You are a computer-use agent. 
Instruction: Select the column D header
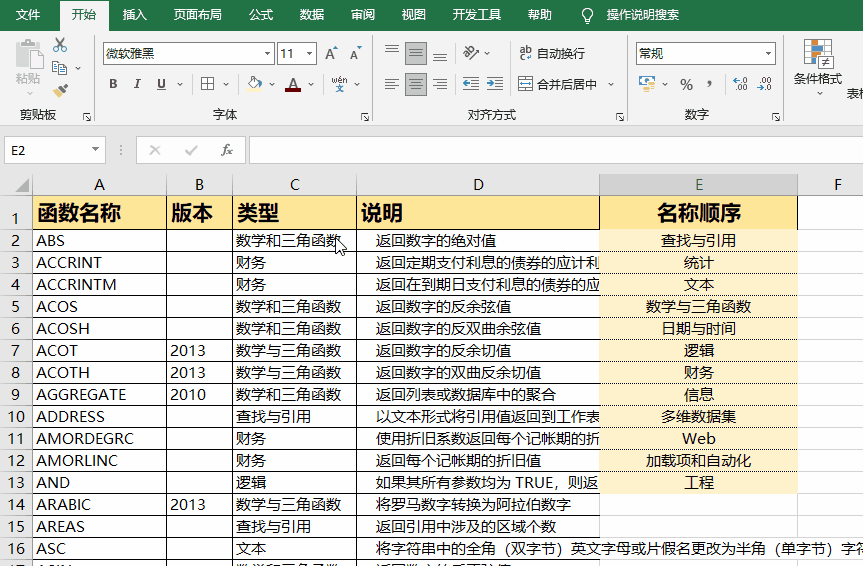[478, 184]
